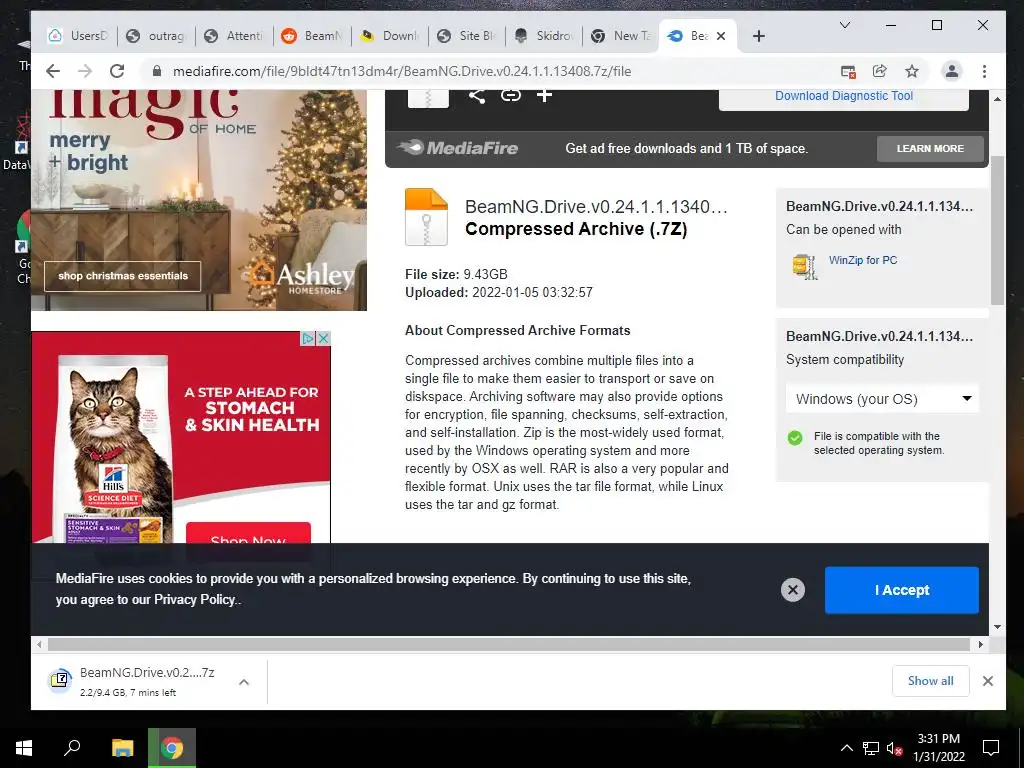1024x768 pixels.
Task: Close the active MediaFire tab
Action: coord(721,36)
